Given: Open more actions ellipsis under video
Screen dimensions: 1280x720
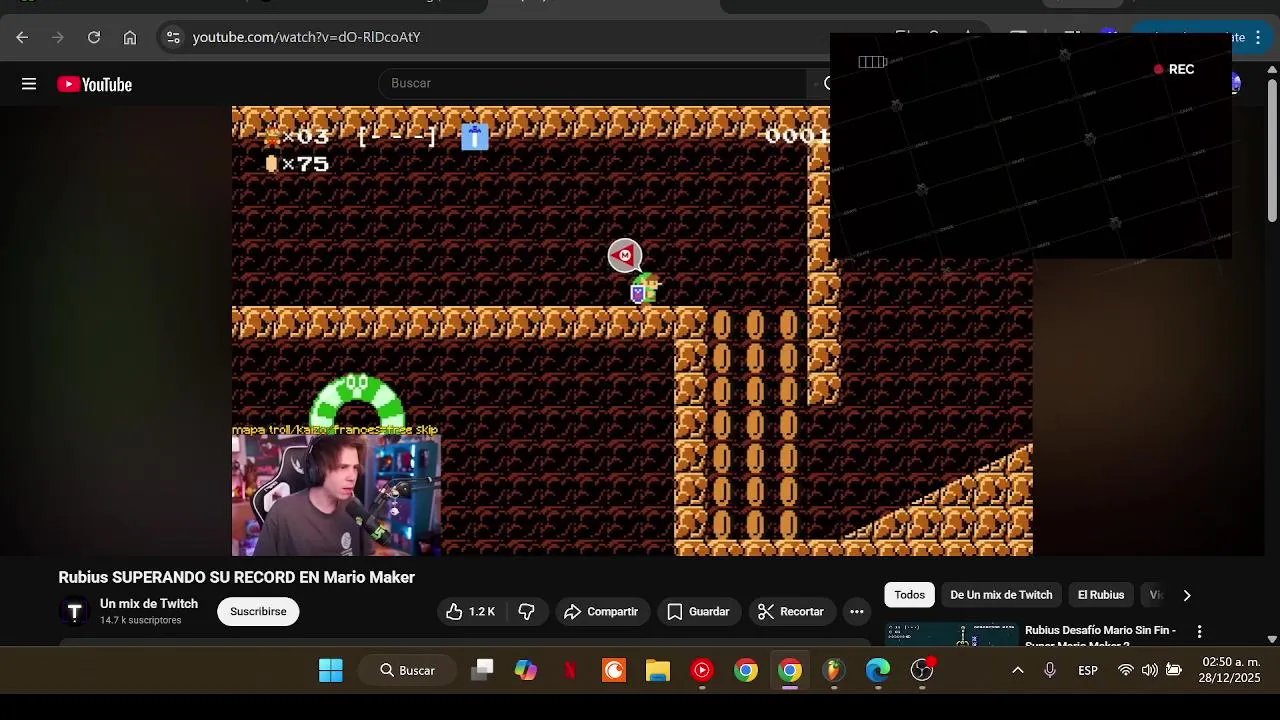Looking at the screenshot, I should click(x=857, y=611).
